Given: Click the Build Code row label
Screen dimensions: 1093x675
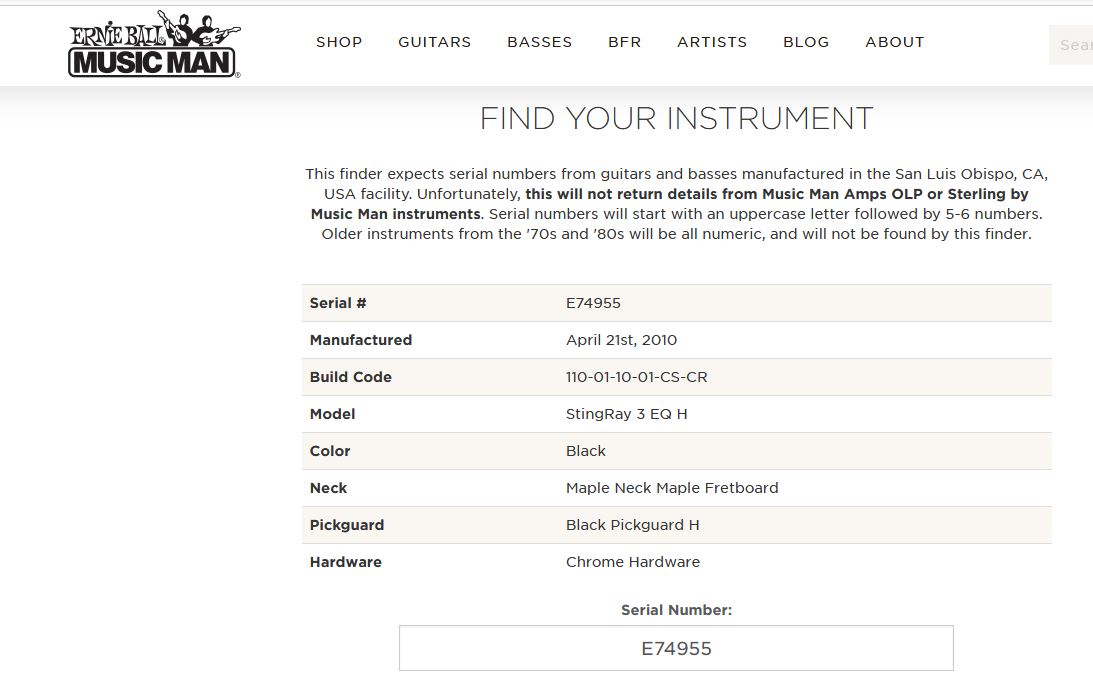Looking at the screenshot, I should (x=351, y=377).
